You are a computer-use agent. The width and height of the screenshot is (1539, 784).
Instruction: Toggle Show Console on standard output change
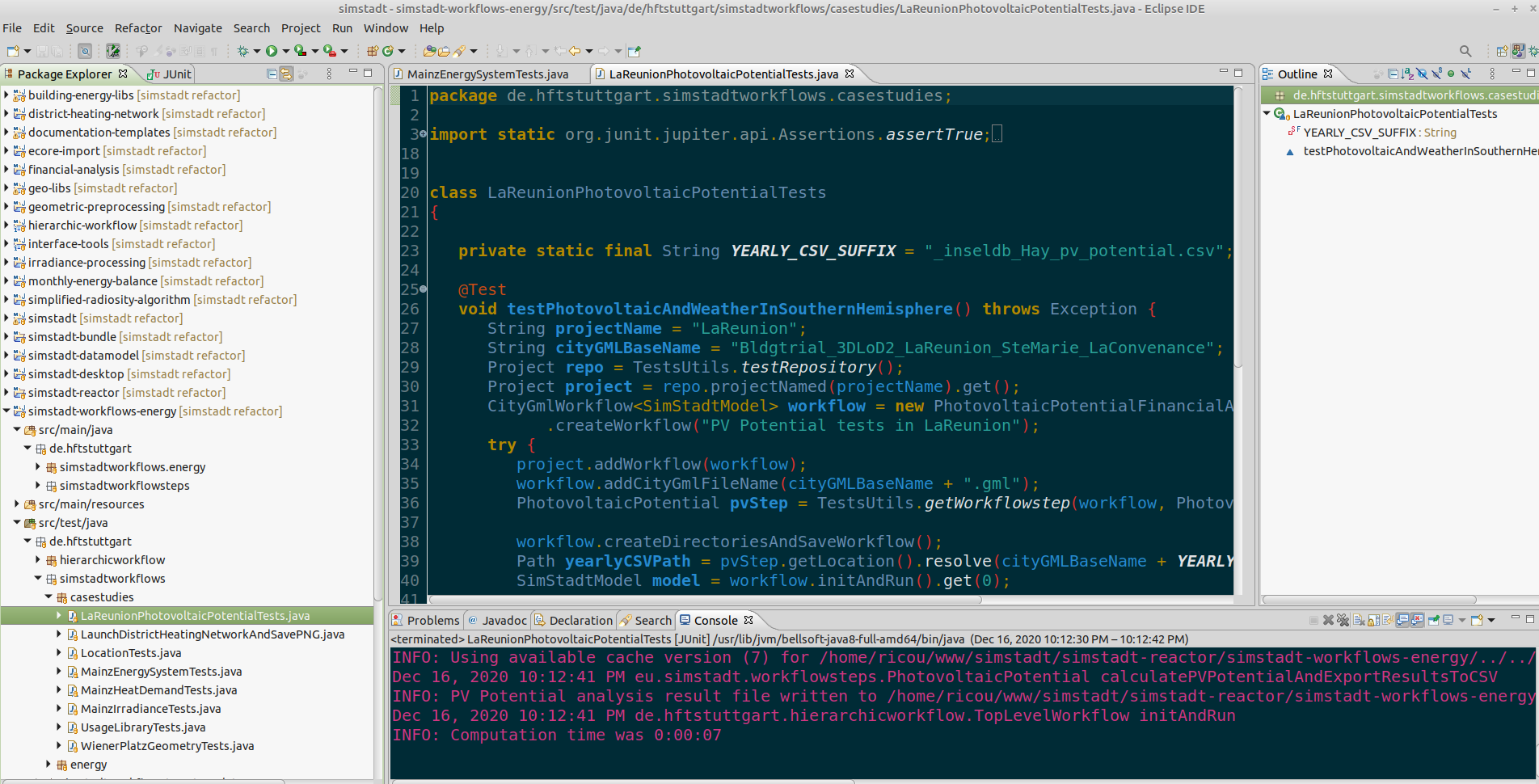coord(1403,620)
